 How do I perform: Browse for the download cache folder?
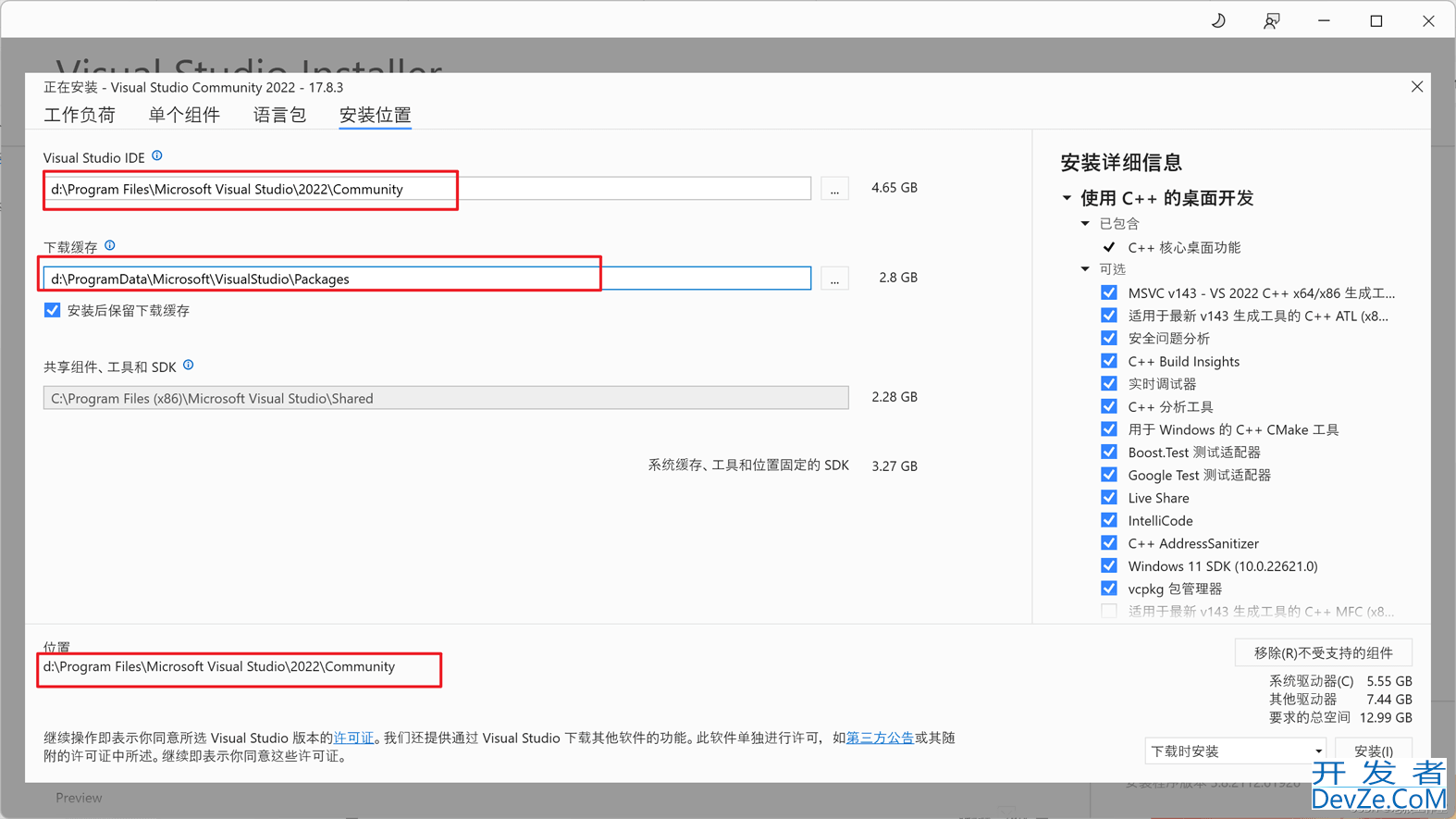click(834, 279)
